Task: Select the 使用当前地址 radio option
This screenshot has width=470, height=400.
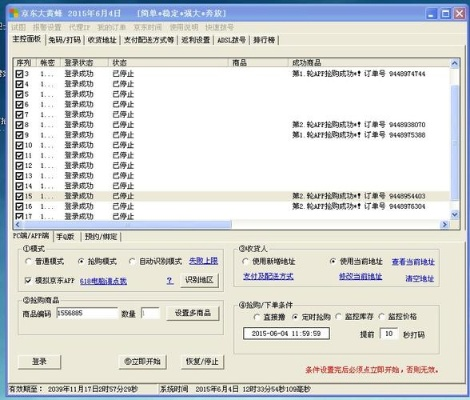Action: tap(332, 262)
